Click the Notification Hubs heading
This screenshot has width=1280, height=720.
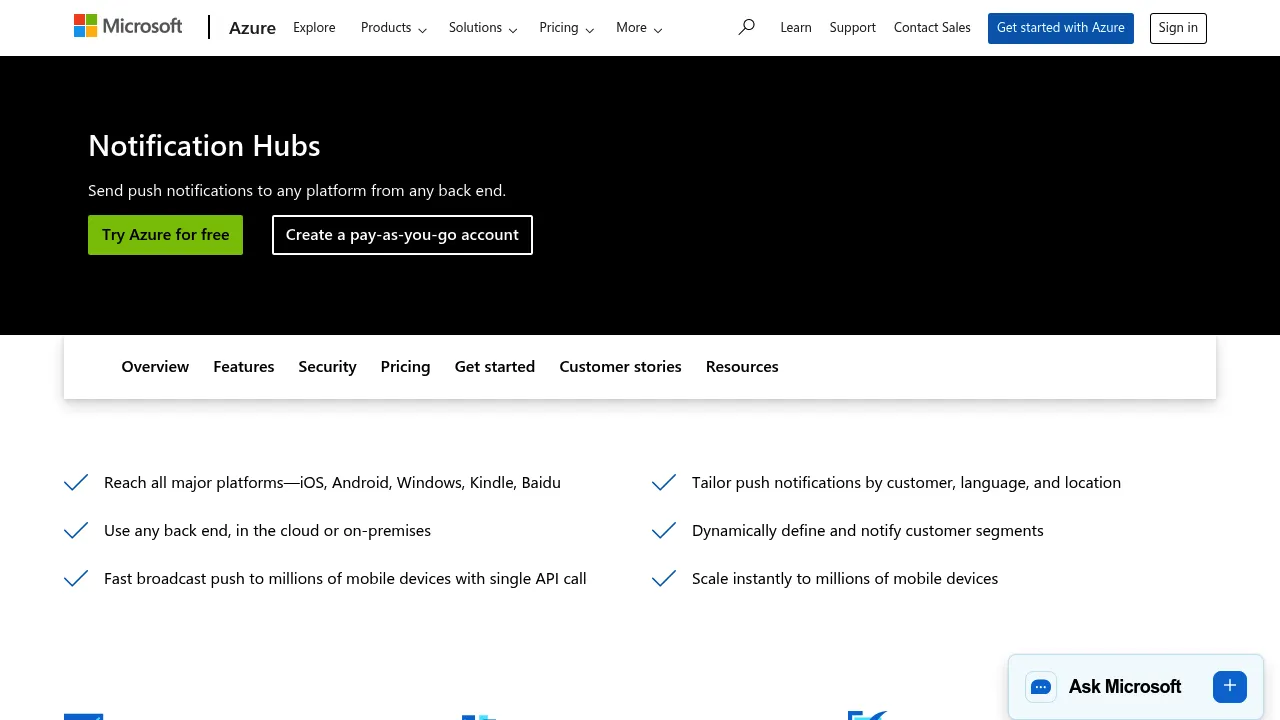[x=204, y=146]
